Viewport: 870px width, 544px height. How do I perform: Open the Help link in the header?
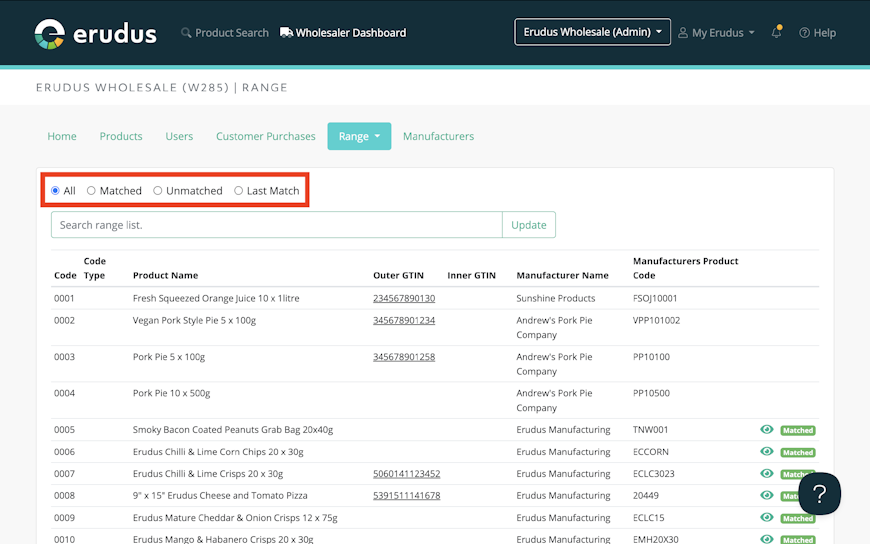[817, 33]
